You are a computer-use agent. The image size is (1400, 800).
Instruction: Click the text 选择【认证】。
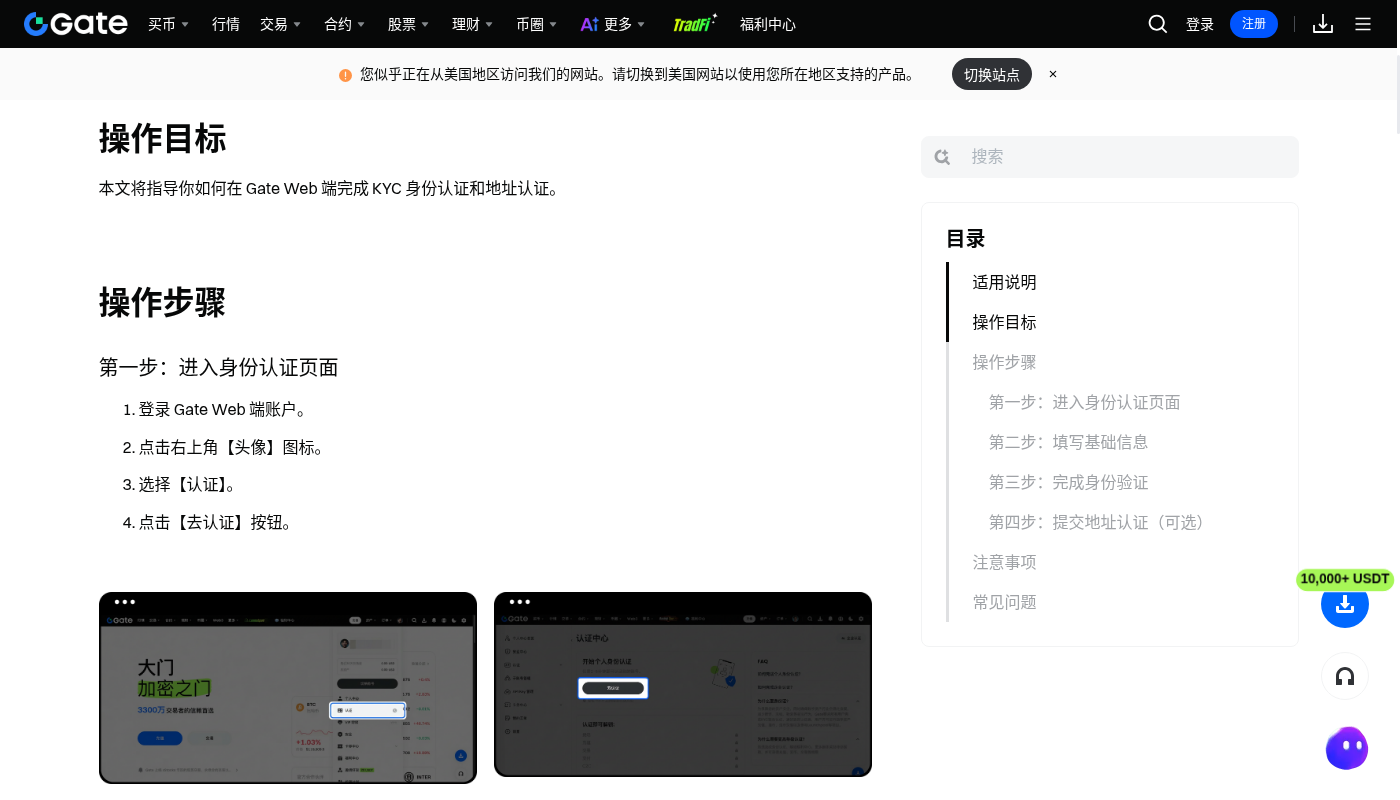click(x=188, y=484)
